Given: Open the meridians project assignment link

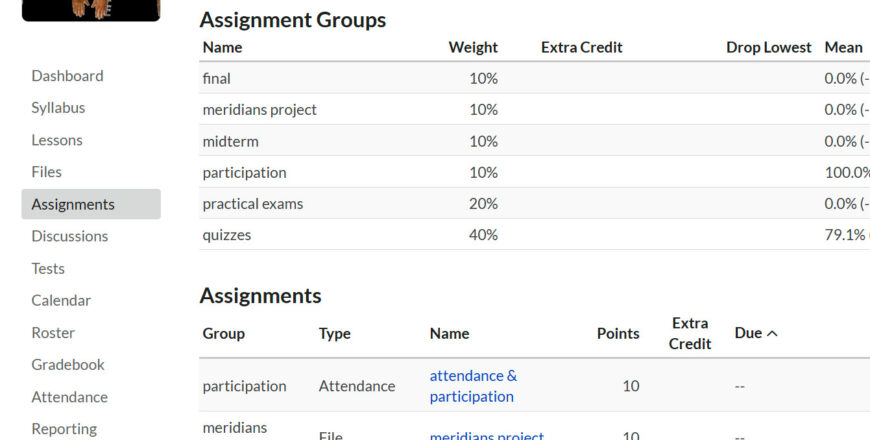Looking at the screenshot, I should click(487, 436).
